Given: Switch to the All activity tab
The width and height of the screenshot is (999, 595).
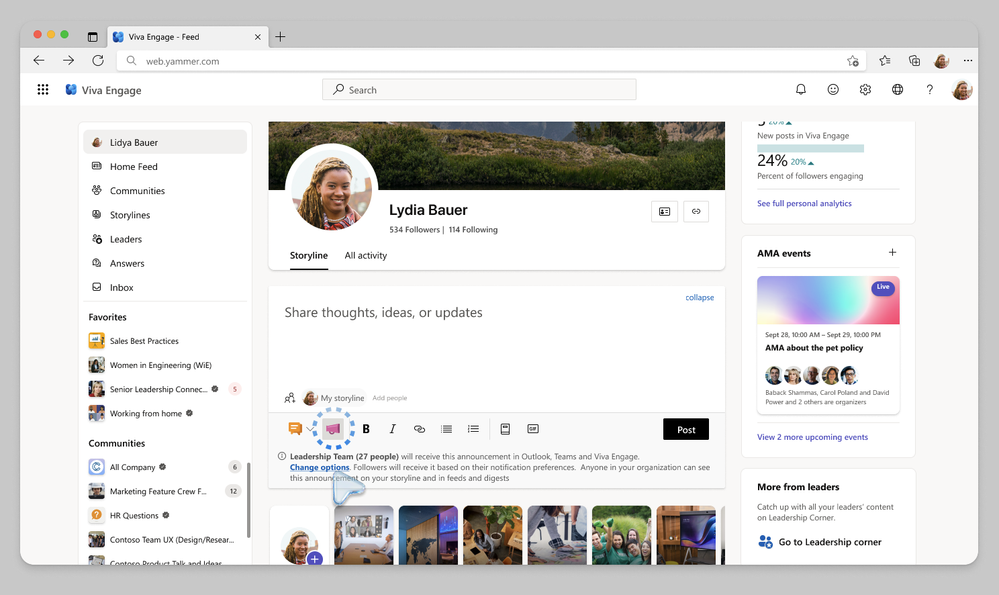Looking at the screenshot, I should coord(366,255).
